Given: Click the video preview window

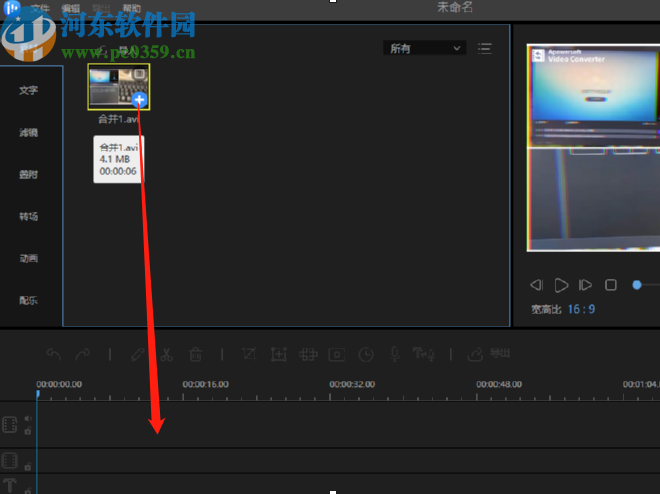Looking at the screenshot, I should [593, 148].
